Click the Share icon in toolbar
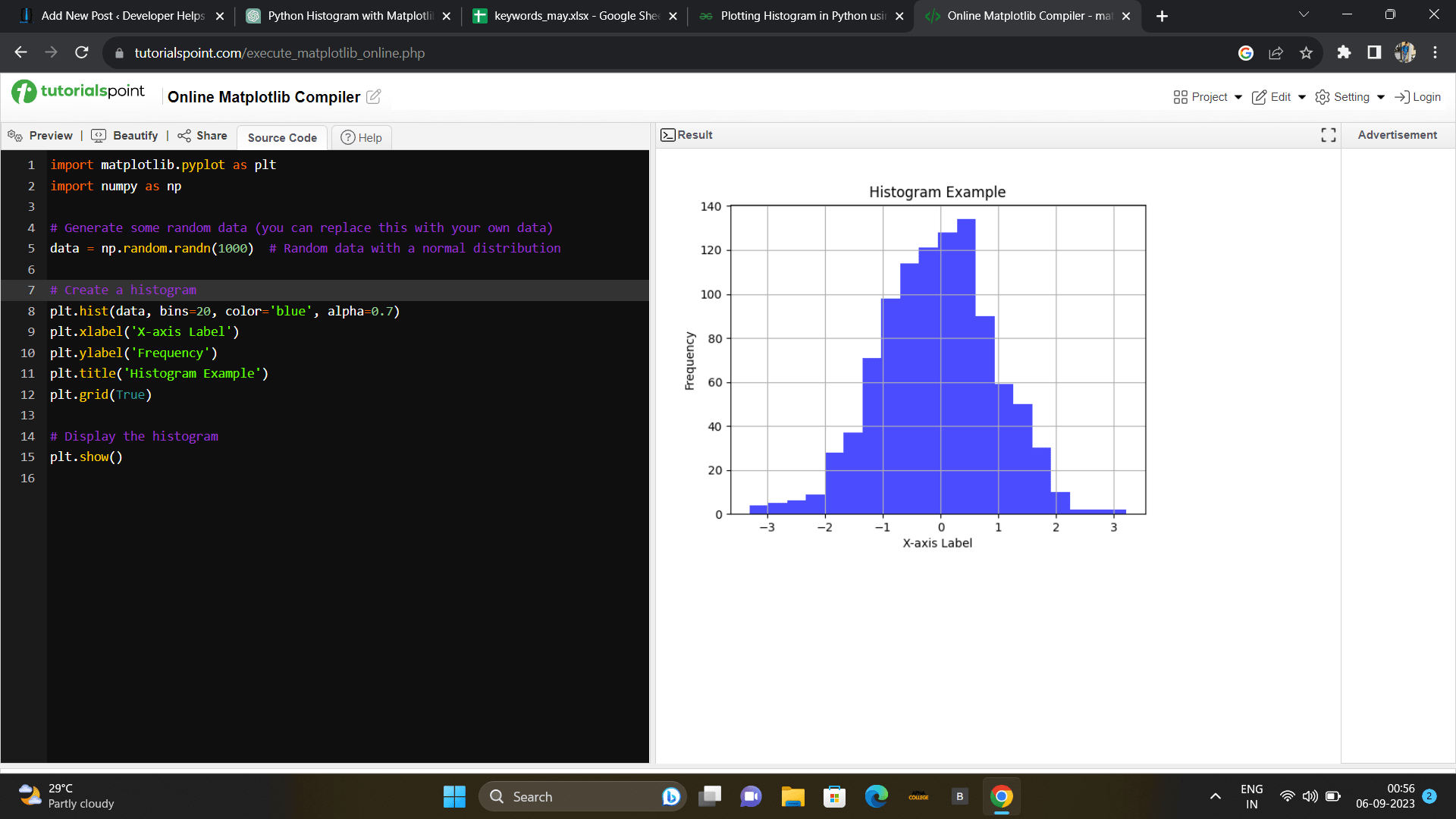The height and width of the screenshot is (819, 1456). coord(184,136)
